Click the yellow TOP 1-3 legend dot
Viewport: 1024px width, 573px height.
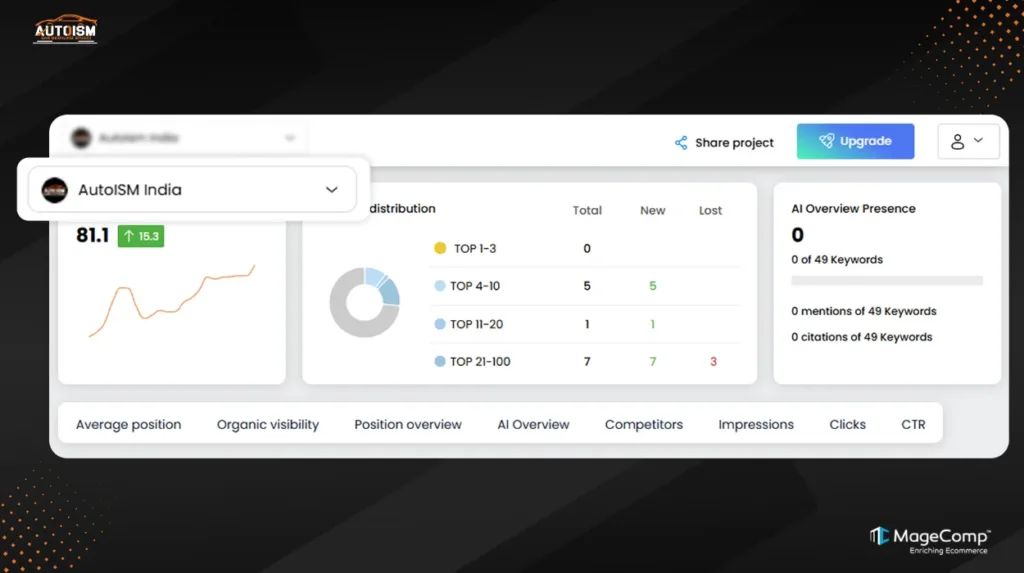pyautogui.click(x=440, y=248)
